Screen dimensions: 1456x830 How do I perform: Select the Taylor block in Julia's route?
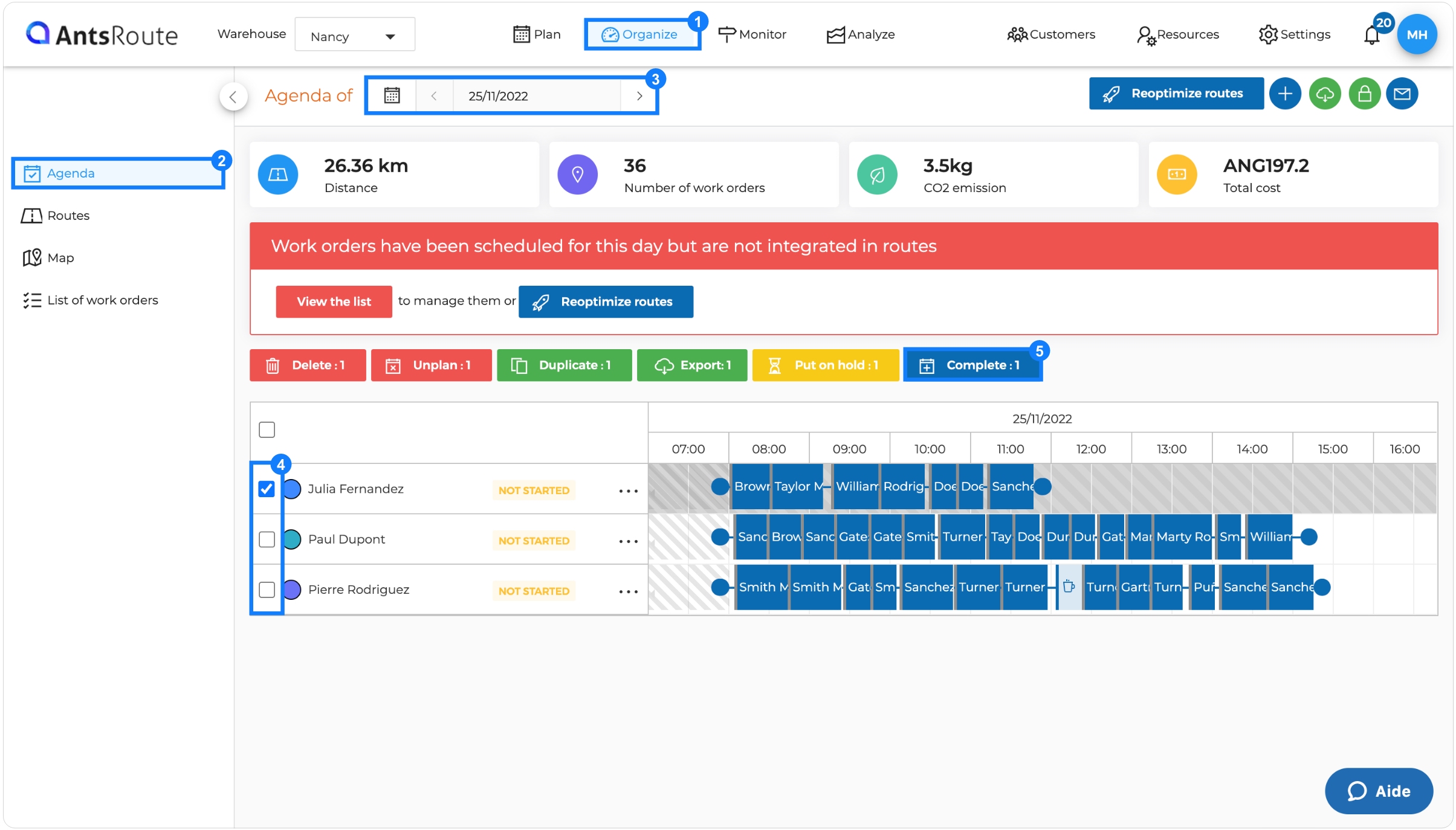click(x=797, y=486)
